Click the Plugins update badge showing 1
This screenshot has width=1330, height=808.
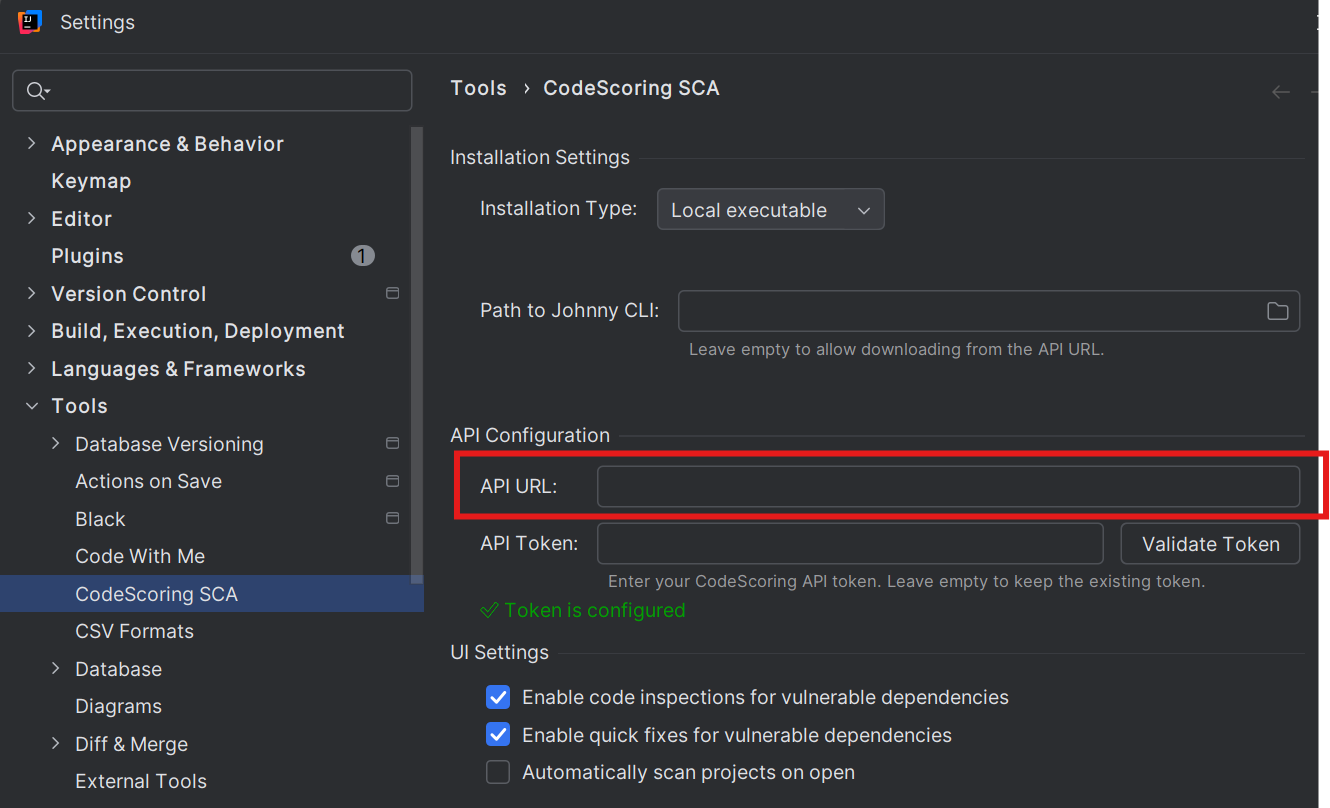click(x=363, y=256)
